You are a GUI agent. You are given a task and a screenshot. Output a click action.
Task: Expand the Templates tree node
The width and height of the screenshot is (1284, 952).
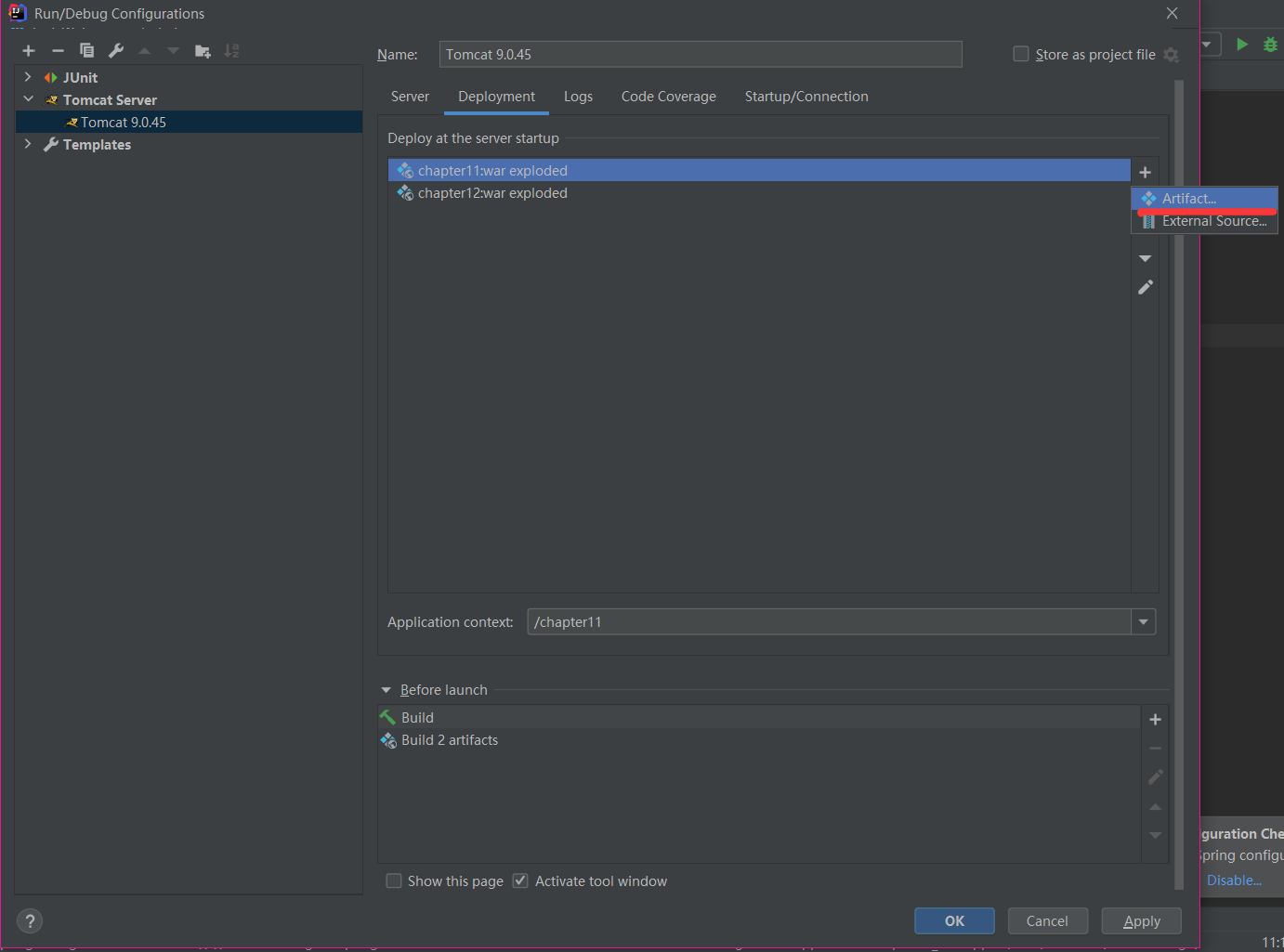28,144
